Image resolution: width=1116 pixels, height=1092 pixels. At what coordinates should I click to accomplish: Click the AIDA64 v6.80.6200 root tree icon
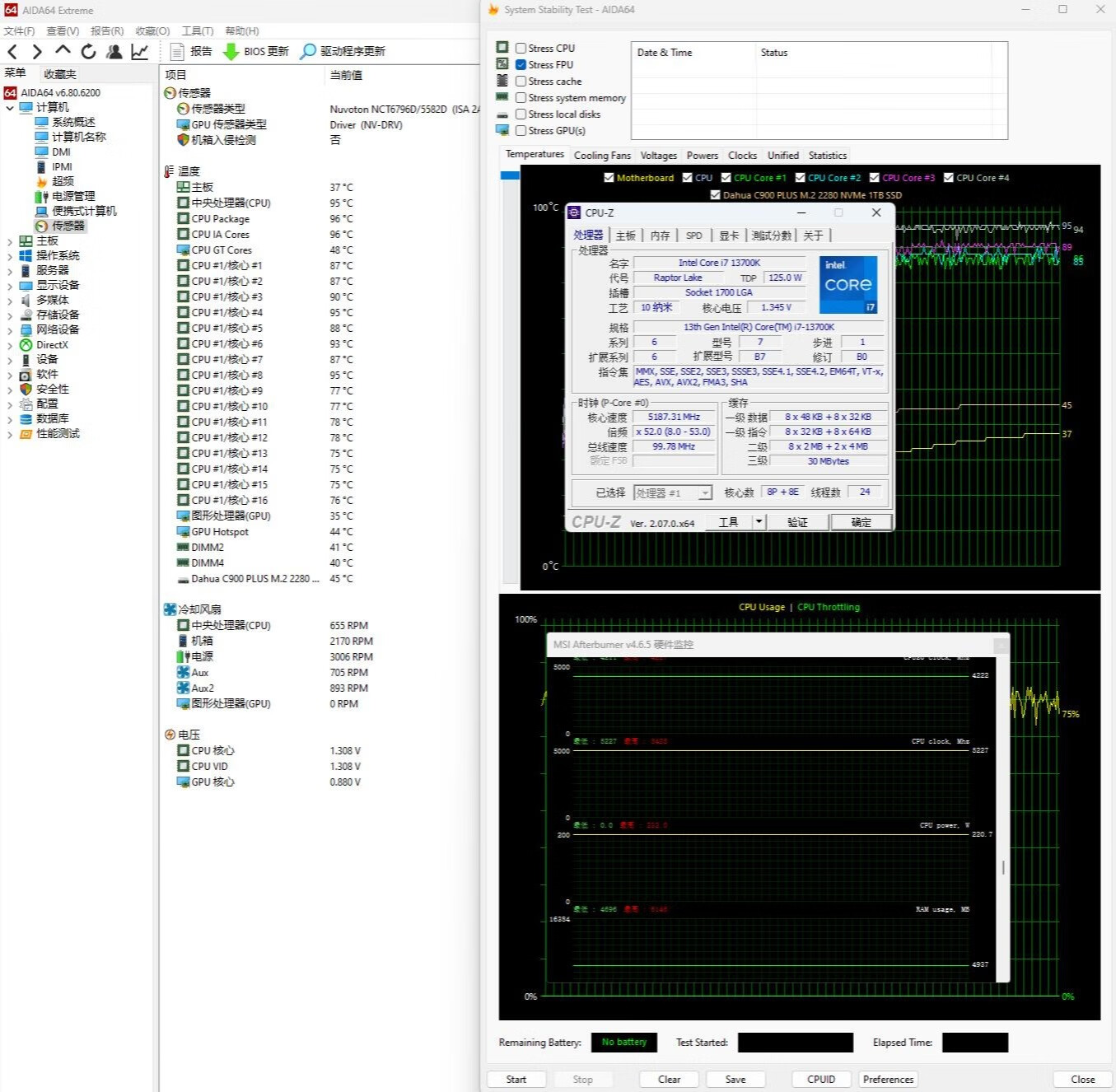pos(11,92)
